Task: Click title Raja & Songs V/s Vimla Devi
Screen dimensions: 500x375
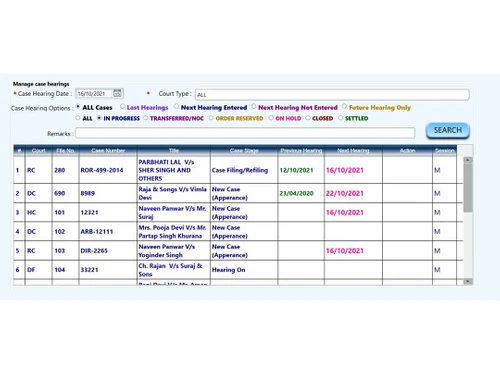Action: tap(173, 193)
